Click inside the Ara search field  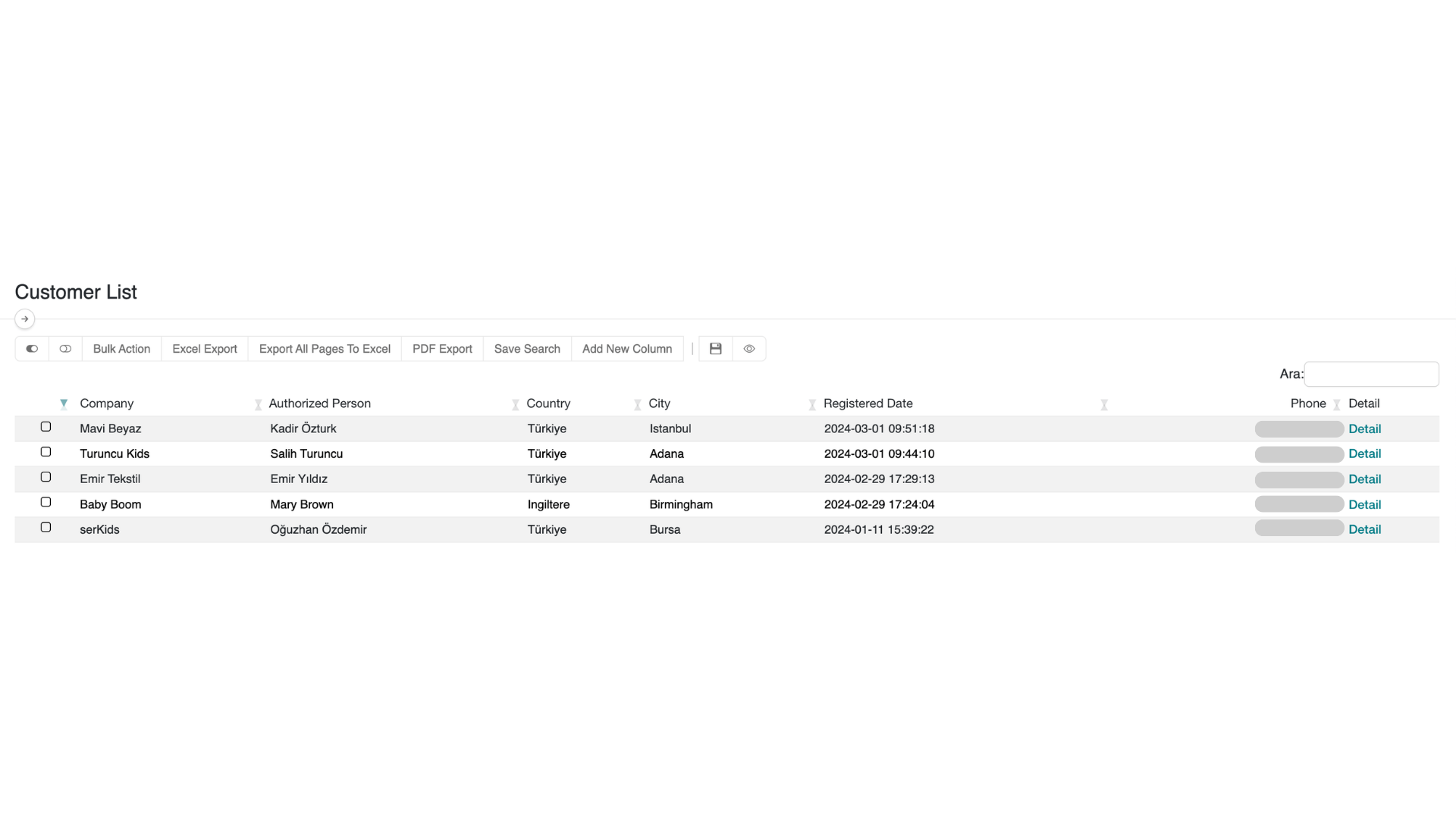click(1371, 374)
